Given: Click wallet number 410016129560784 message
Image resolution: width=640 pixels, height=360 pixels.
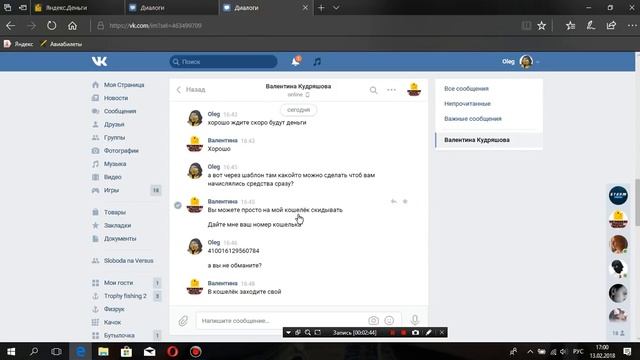Looking at the screenshot, I should pos(233,251).
